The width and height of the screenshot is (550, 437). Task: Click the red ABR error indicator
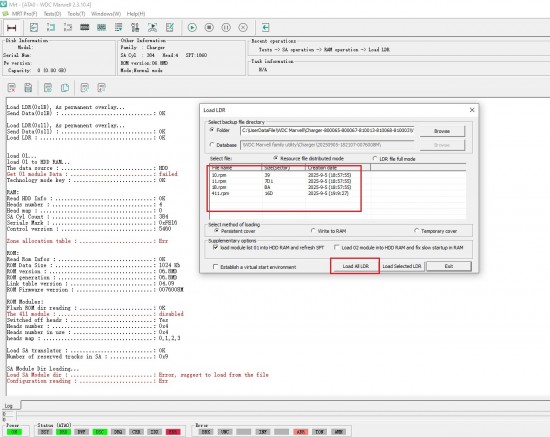301,432
